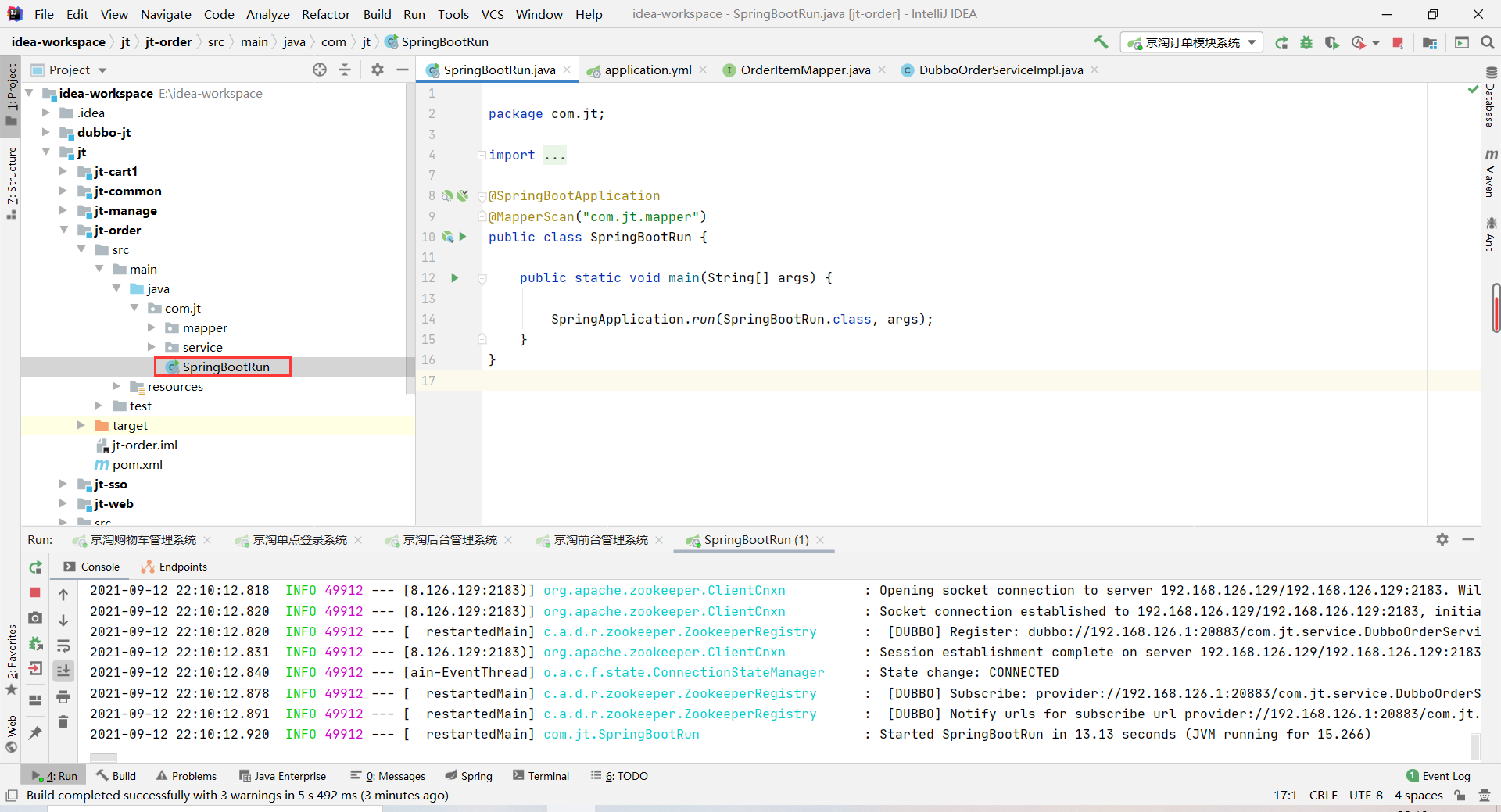The width and height of the screenshot is (1501, 812).
Task: Collapse the jt-order module
Action: coord(63,230)
